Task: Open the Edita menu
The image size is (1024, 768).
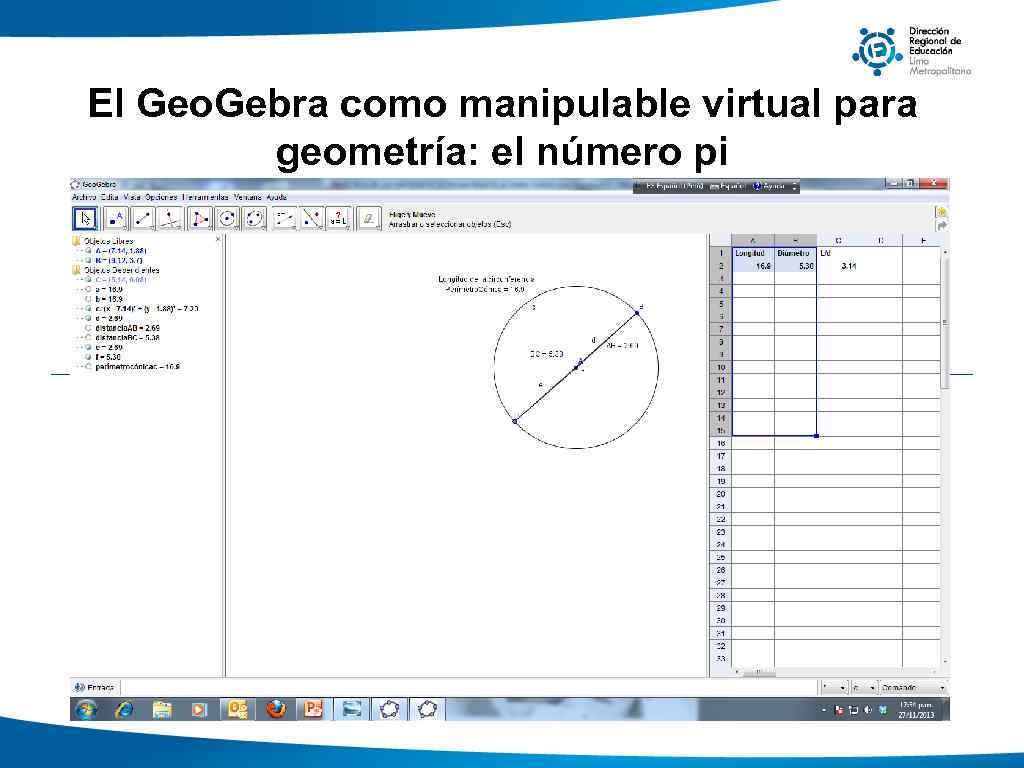Action: pyautogui.click(x=110, y=197)
